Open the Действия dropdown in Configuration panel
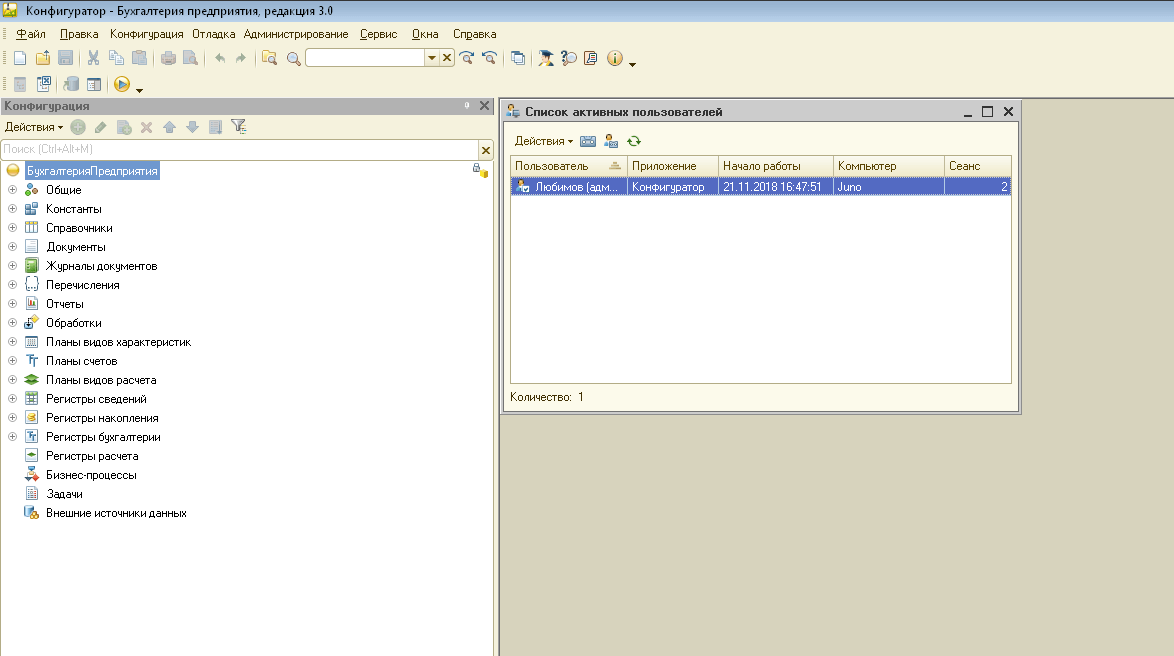 tap(34, 127)
